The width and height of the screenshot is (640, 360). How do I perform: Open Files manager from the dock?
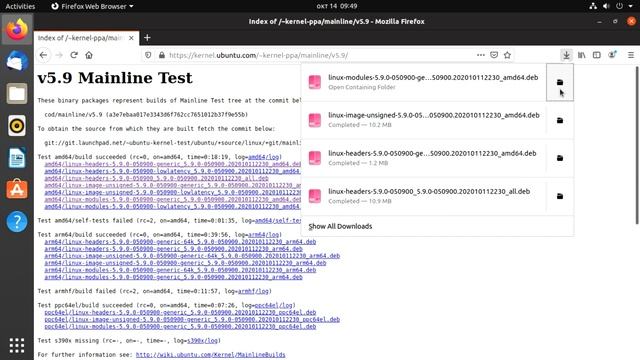pos(17,94)
